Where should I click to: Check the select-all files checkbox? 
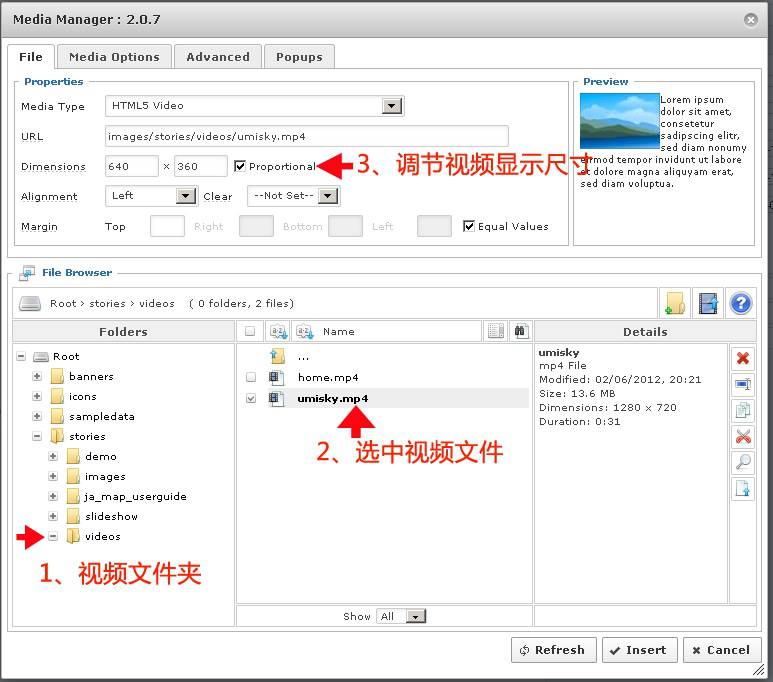tap(250, 331)
